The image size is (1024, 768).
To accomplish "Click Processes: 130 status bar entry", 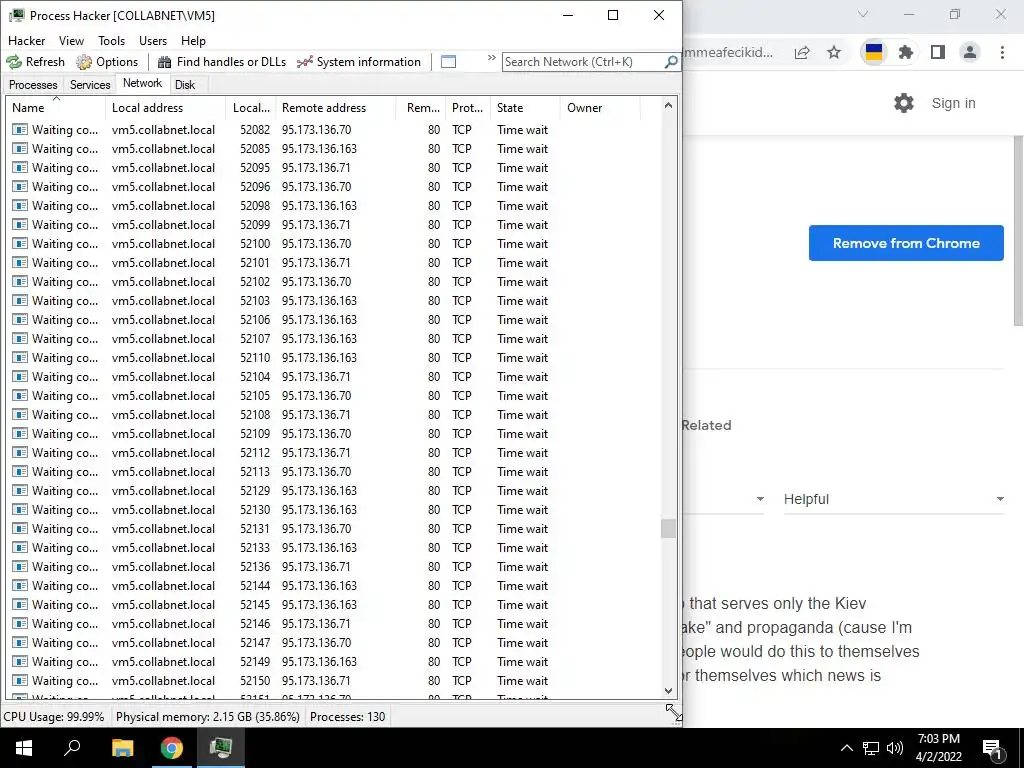I will (347, 716).
